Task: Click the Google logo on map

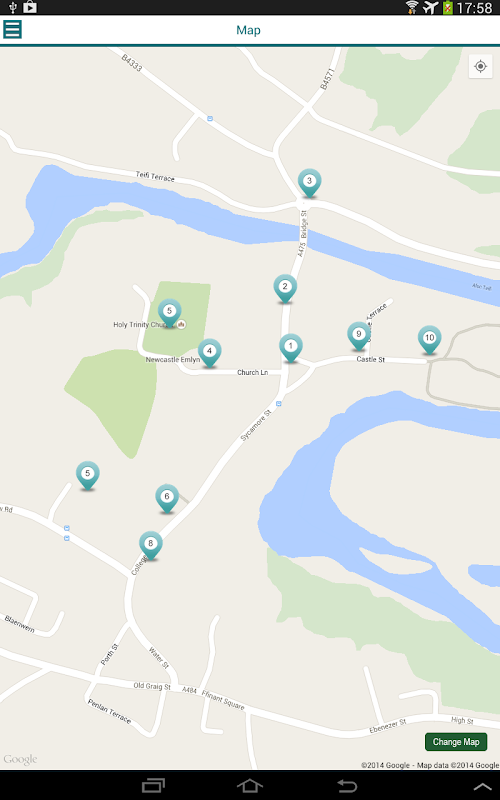Action: 20,759
